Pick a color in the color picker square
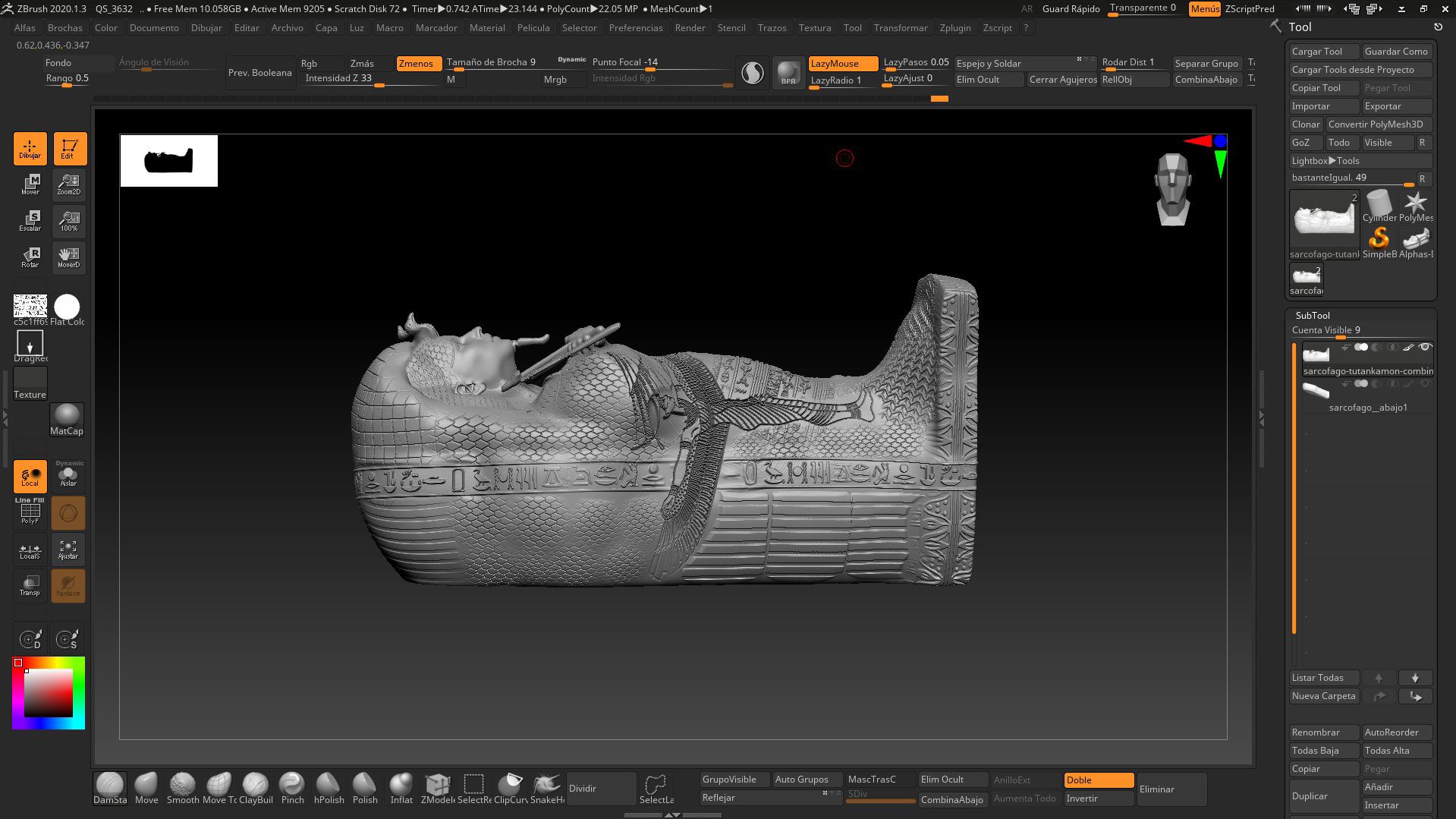Image resolution: width=1456 pixels, height=819 pixels. click(x=49, y=693)
